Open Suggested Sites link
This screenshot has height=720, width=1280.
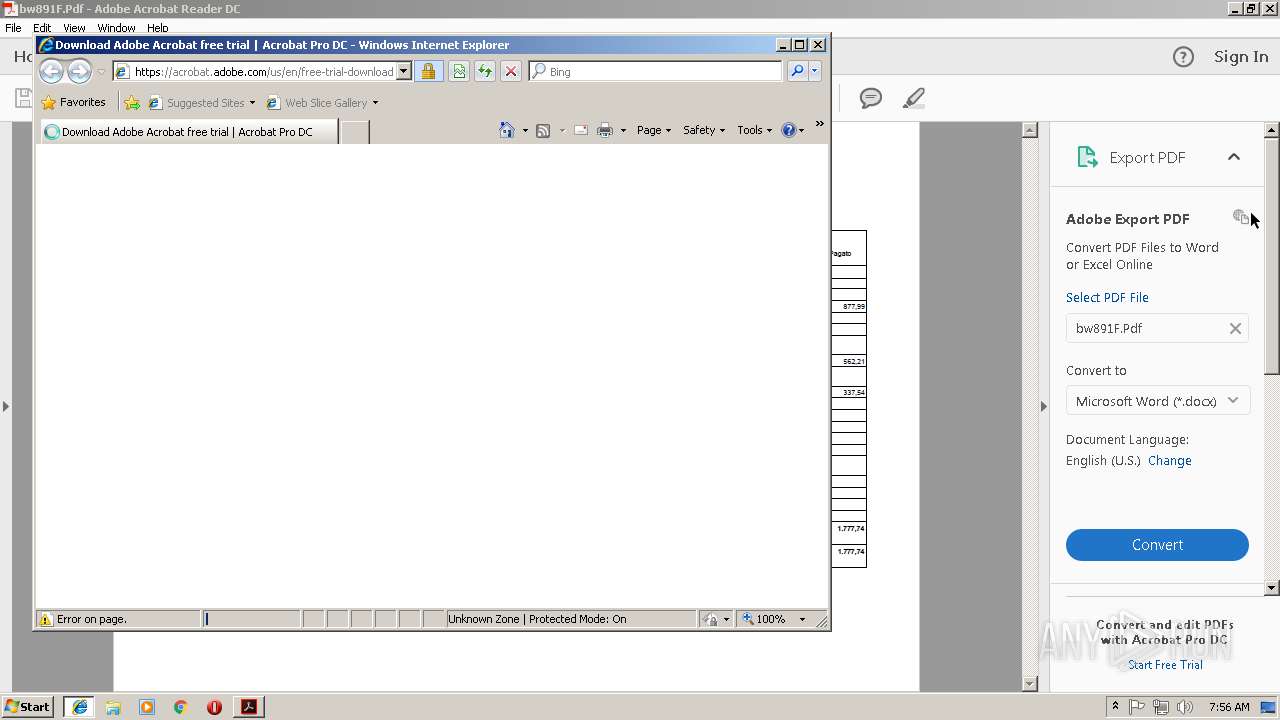click(201, 102)
